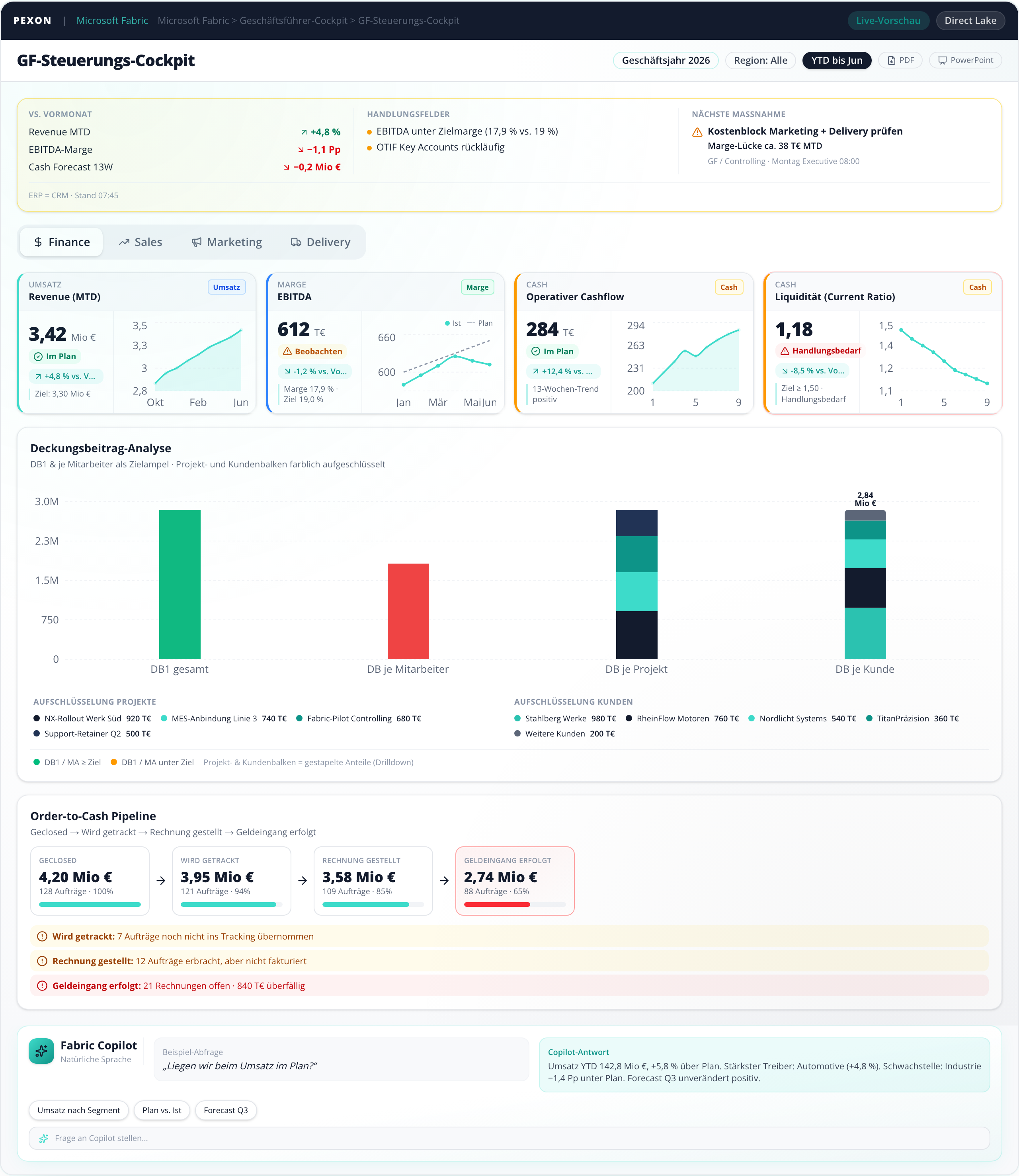This screenshot has height=1176, width=1019.
Task: Open the Rechnung gestellt 3,58 Mio € card
Action: coord(373,881)
